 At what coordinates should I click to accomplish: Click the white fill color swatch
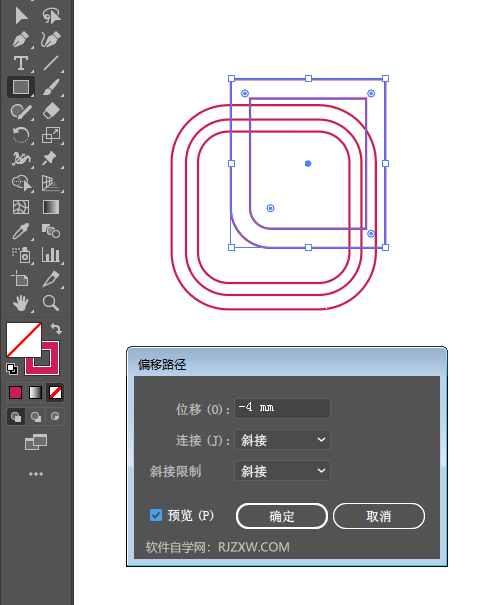tap(24, 340)
